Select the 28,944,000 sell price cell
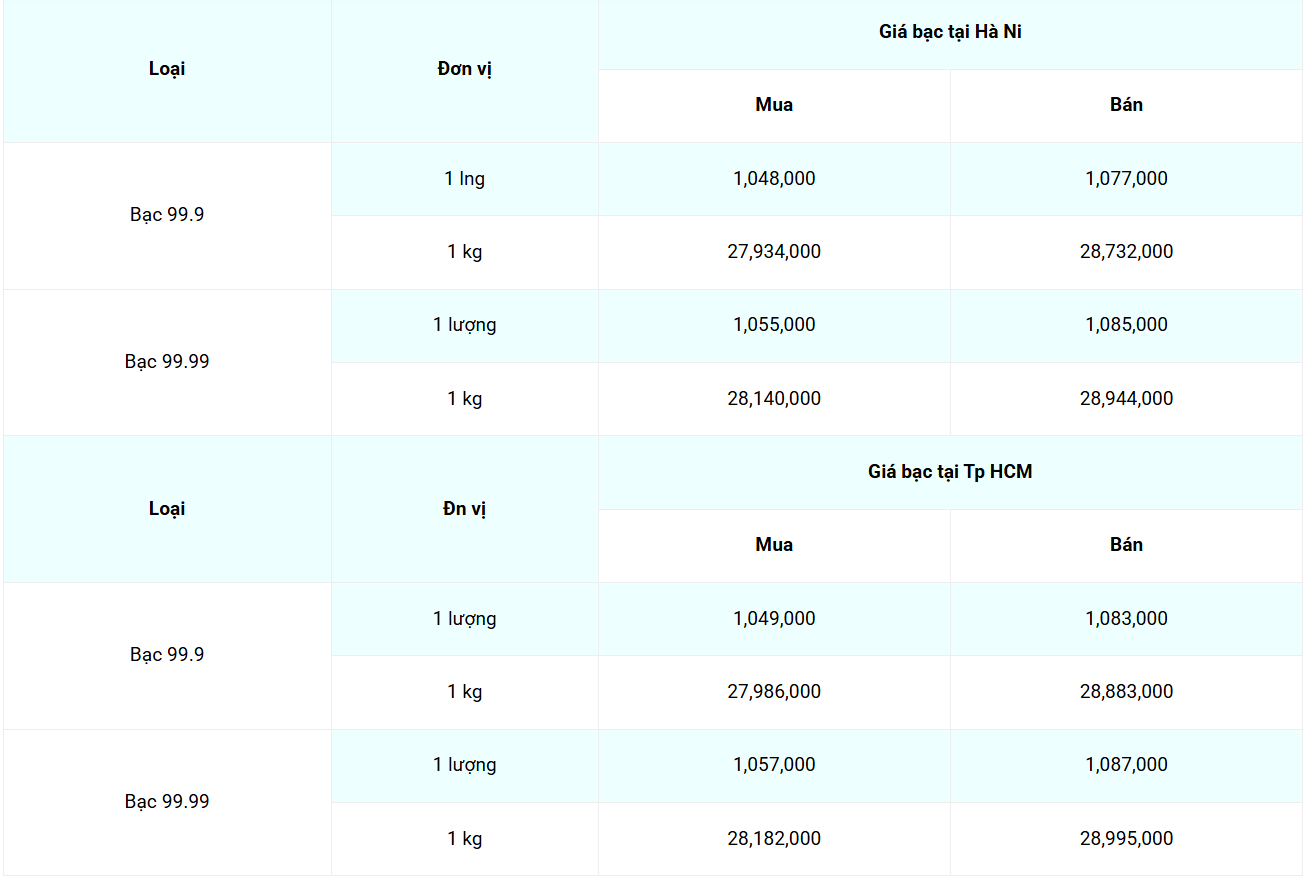The width and height of the screenshot is (1306, 880). 1126,399
